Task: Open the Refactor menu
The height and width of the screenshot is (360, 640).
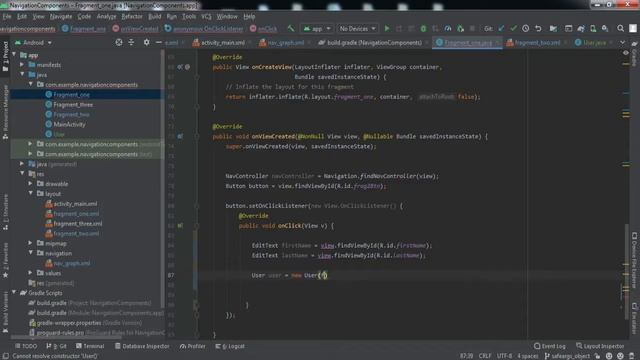Action: (132, 17)
